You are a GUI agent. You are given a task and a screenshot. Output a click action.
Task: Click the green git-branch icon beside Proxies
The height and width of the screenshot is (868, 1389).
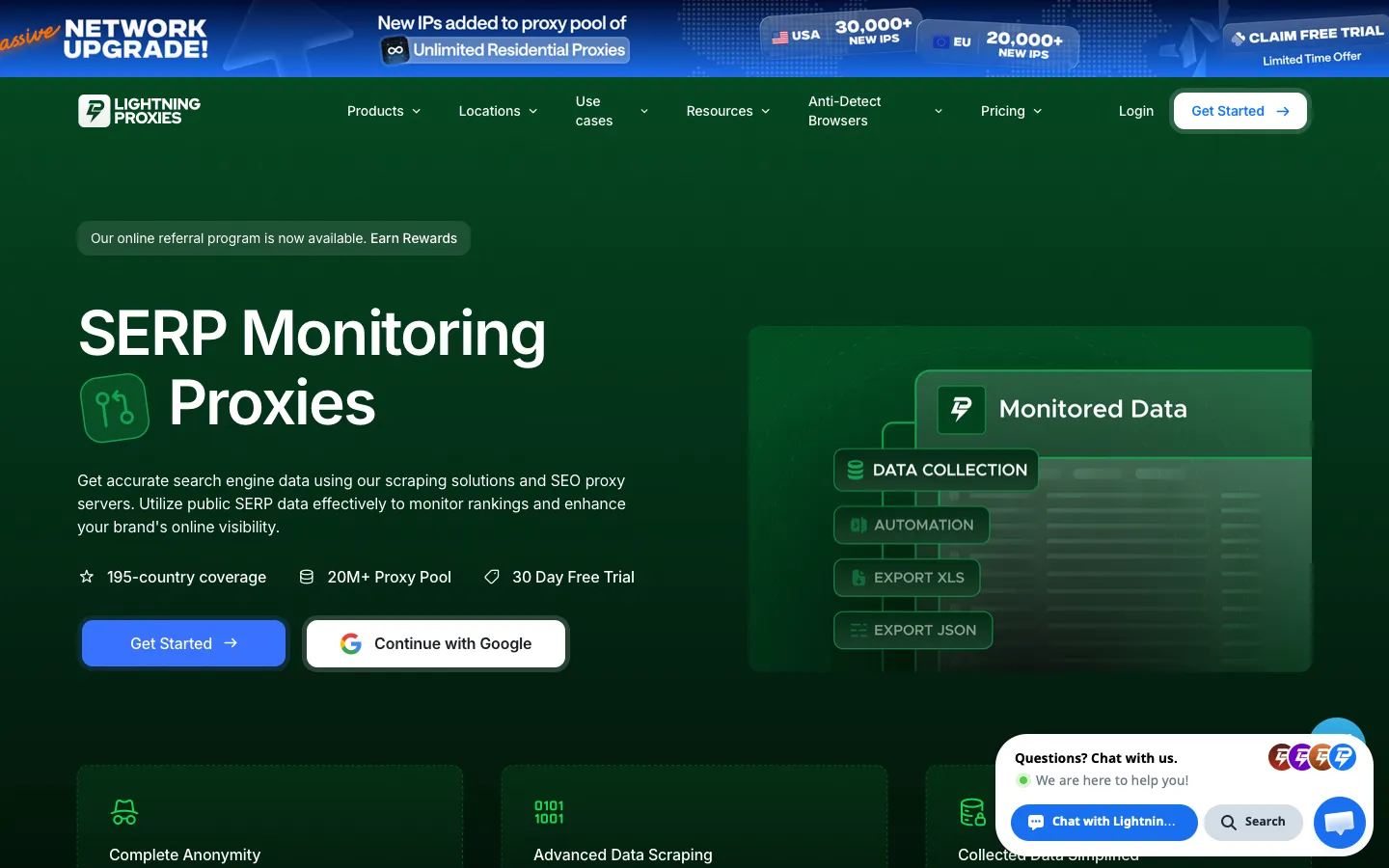(115, 407)
